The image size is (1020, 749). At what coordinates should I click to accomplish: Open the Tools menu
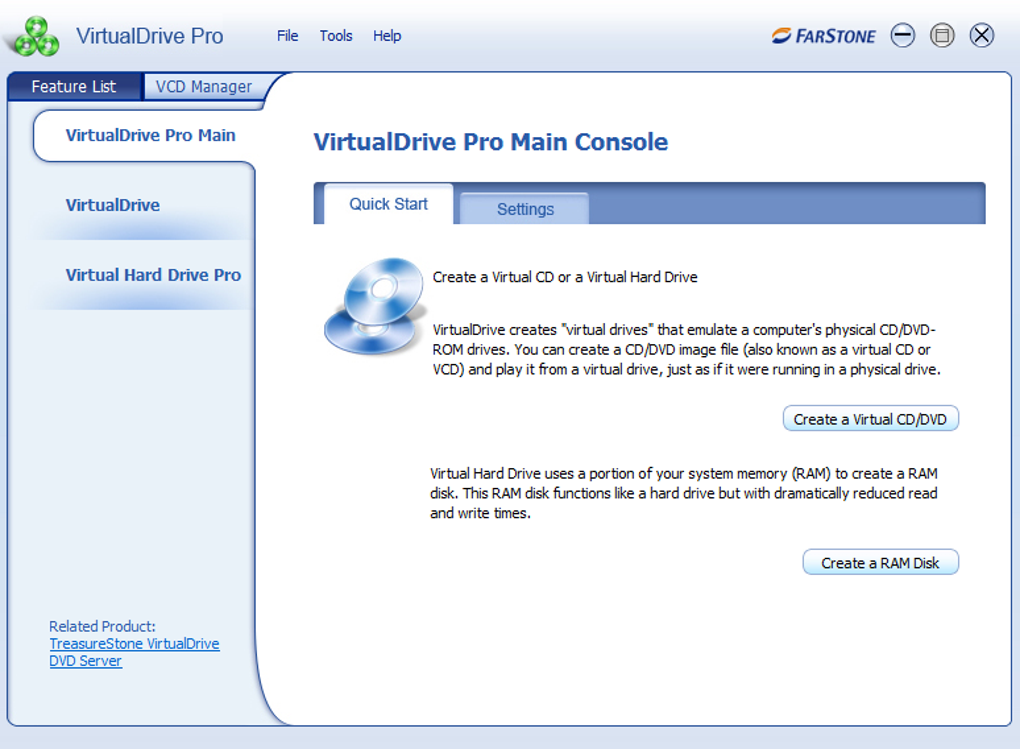[x=336, y=36]
